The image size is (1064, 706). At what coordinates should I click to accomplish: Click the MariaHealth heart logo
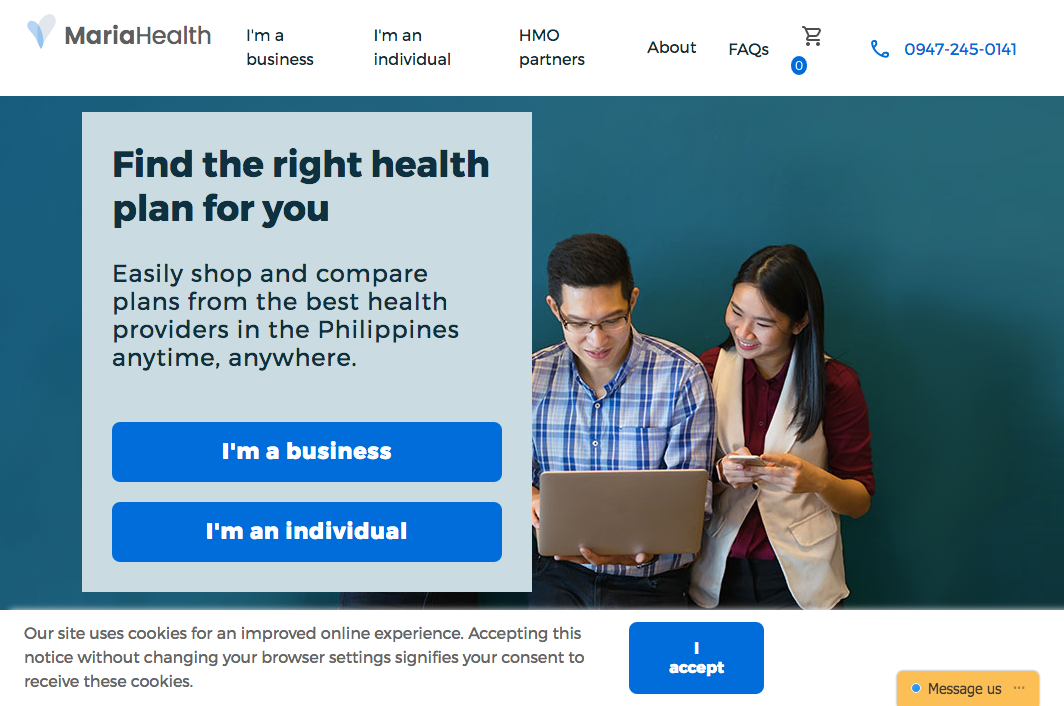click(41, 31)
